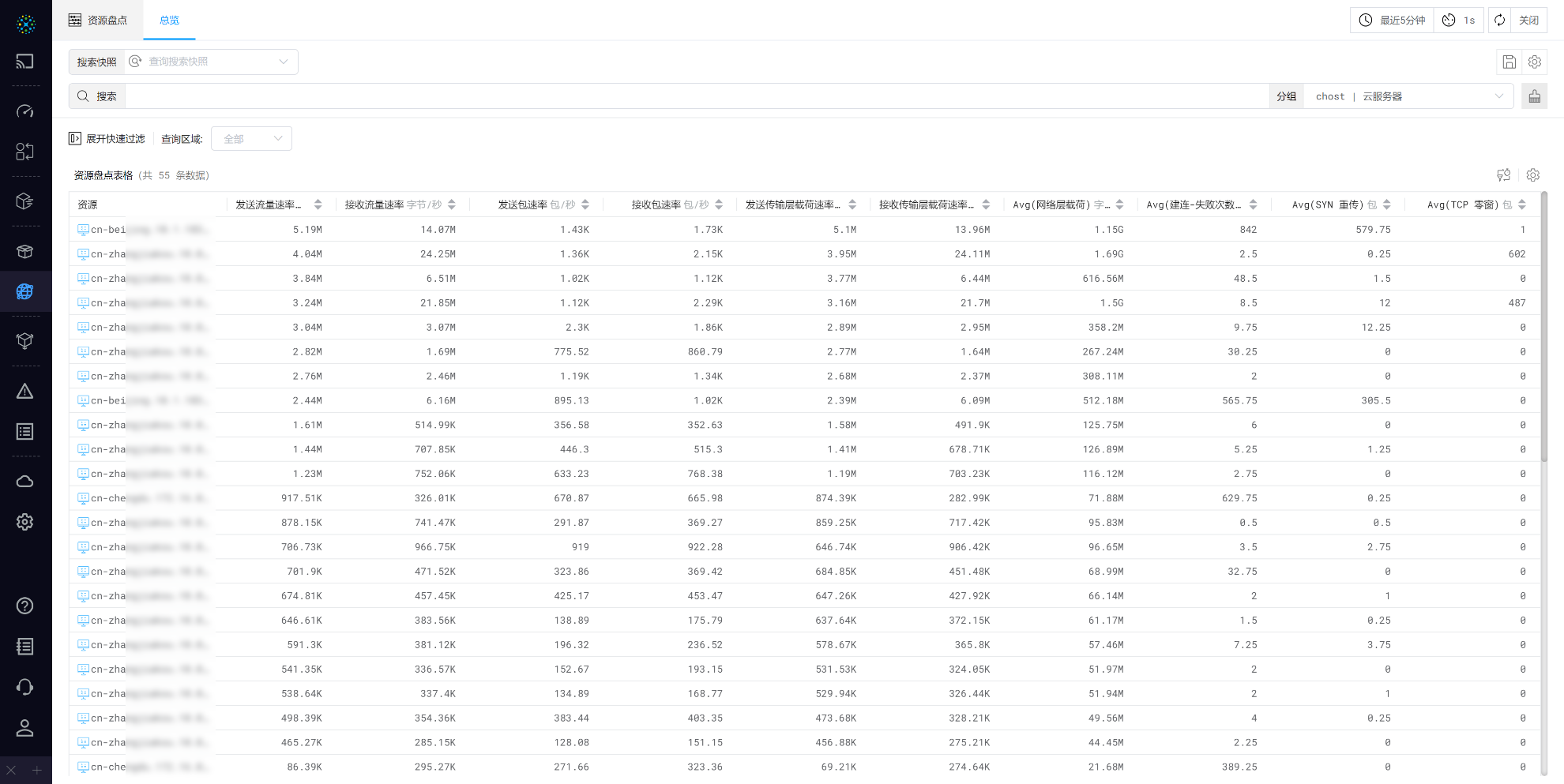Open the 搜索快照 snapshot dropdown
This screenshot has height=784, width=1564.
(211, 62)
